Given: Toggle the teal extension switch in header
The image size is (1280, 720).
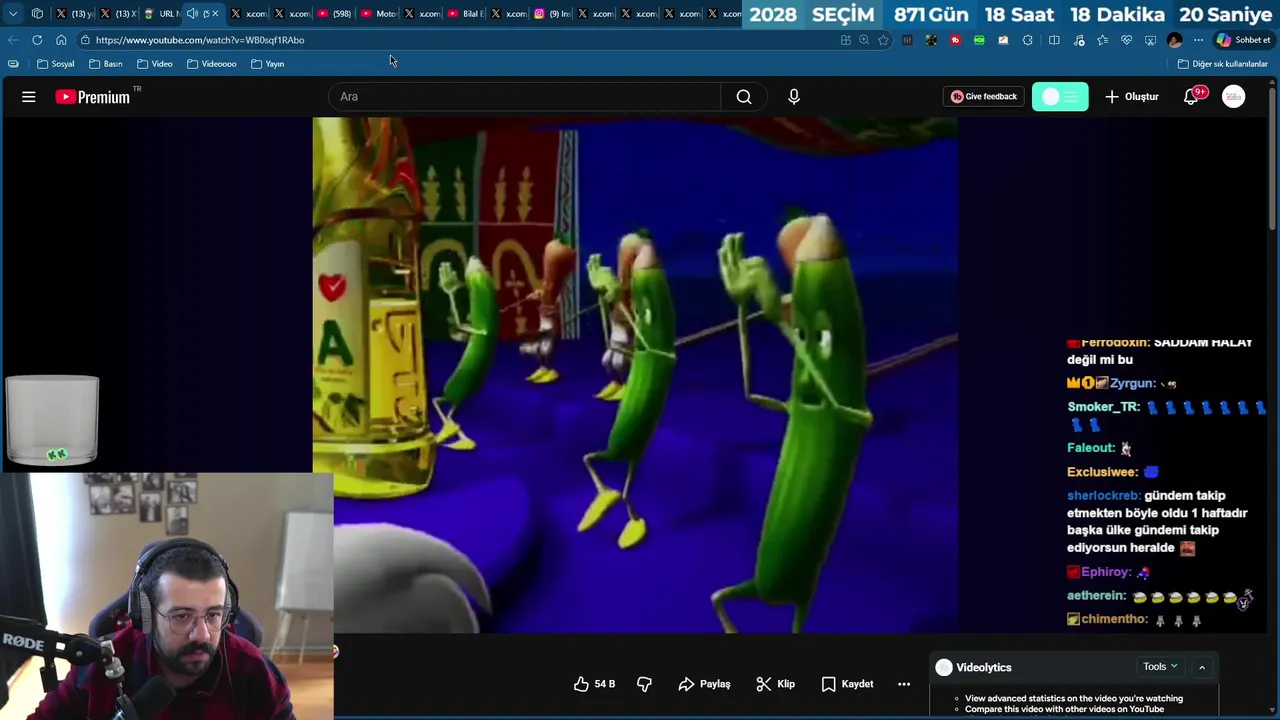Looking at the screenshot, I should pyautogui.click(x=1060, y=97).
